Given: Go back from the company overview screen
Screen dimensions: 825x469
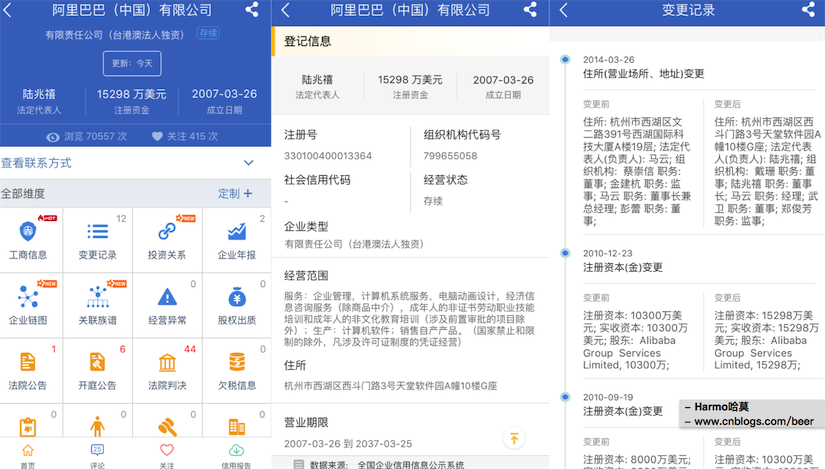Looking at the screenshot, I should pos(7,9).
